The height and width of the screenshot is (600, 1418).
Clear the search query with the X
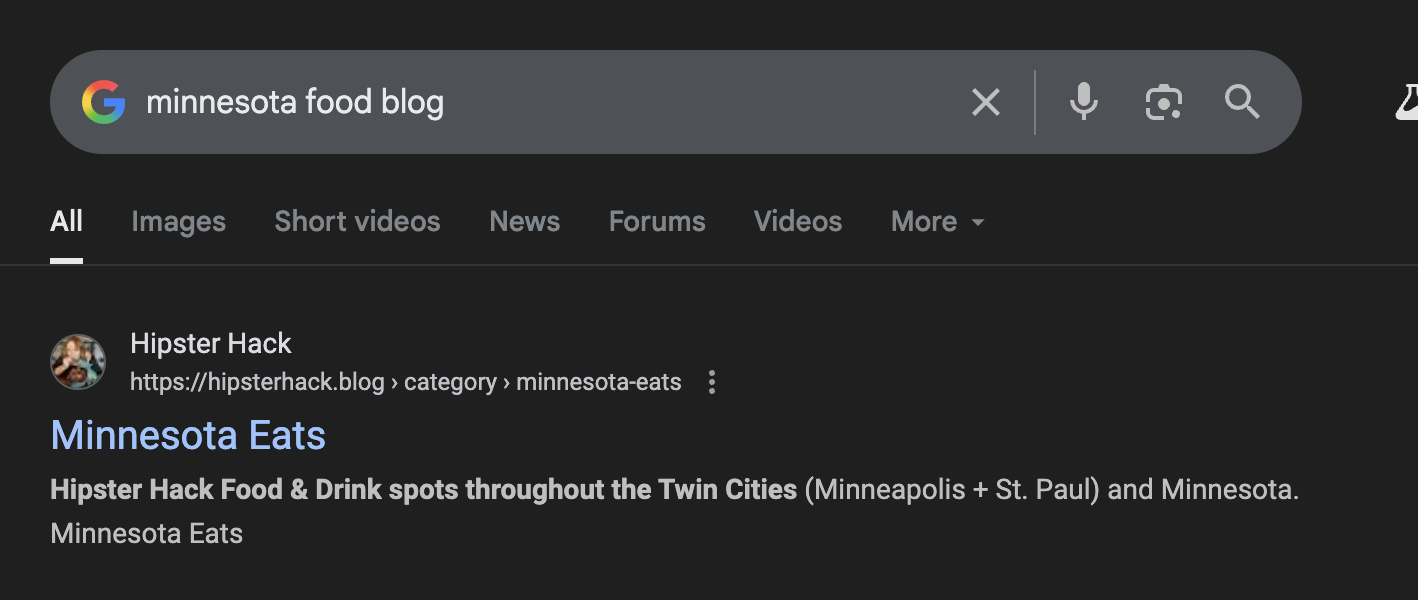click(x=985, y=102)
